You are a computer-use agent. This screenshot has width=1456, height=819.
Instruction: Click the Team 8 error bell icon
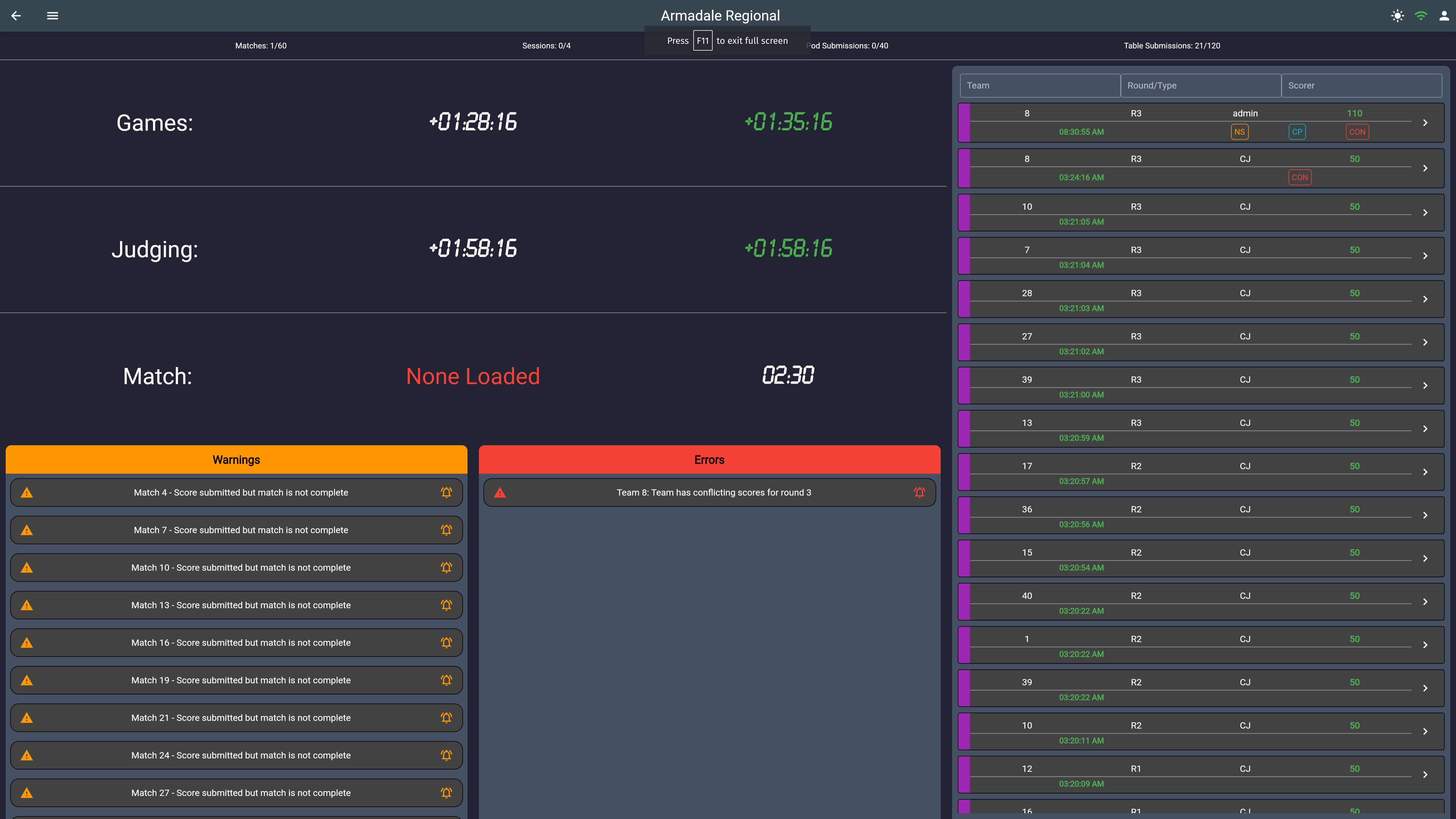919,492
